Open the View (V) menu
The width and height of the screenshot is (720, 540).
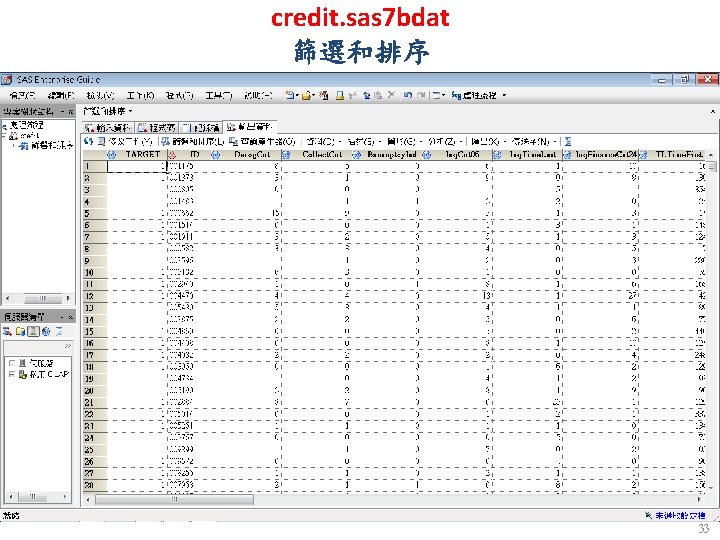pos(100,95)
